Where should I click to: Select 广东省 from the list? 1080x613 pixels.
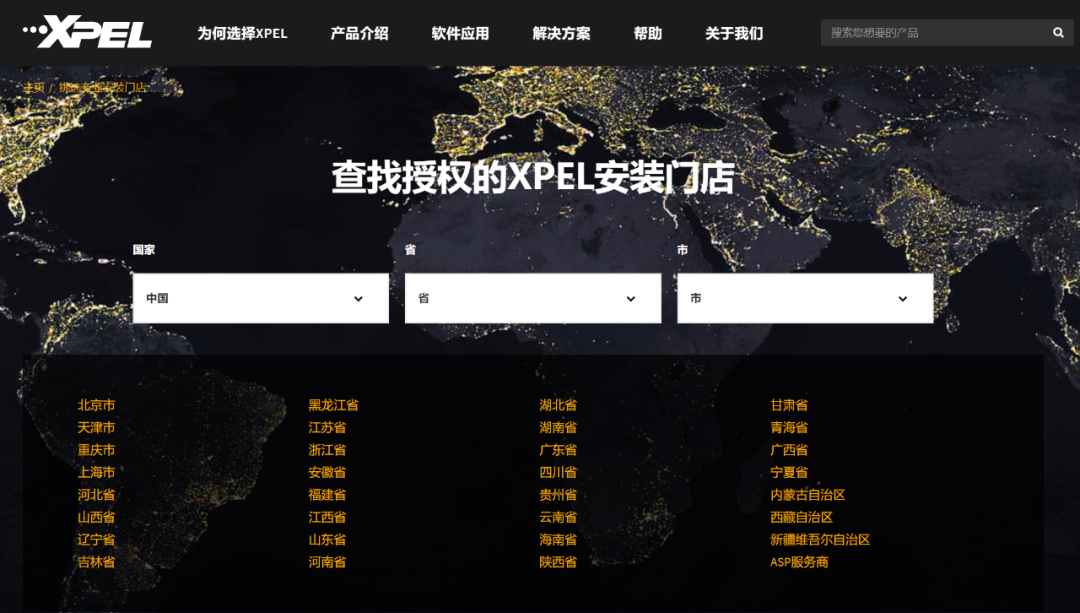558,450
